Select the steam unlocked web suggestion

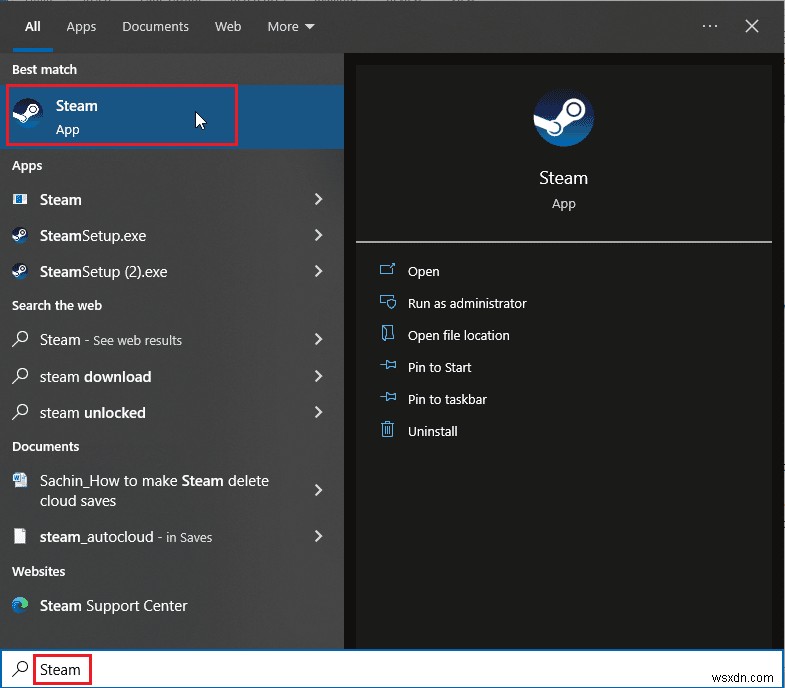pyautogui.click(x=93, y=413)
